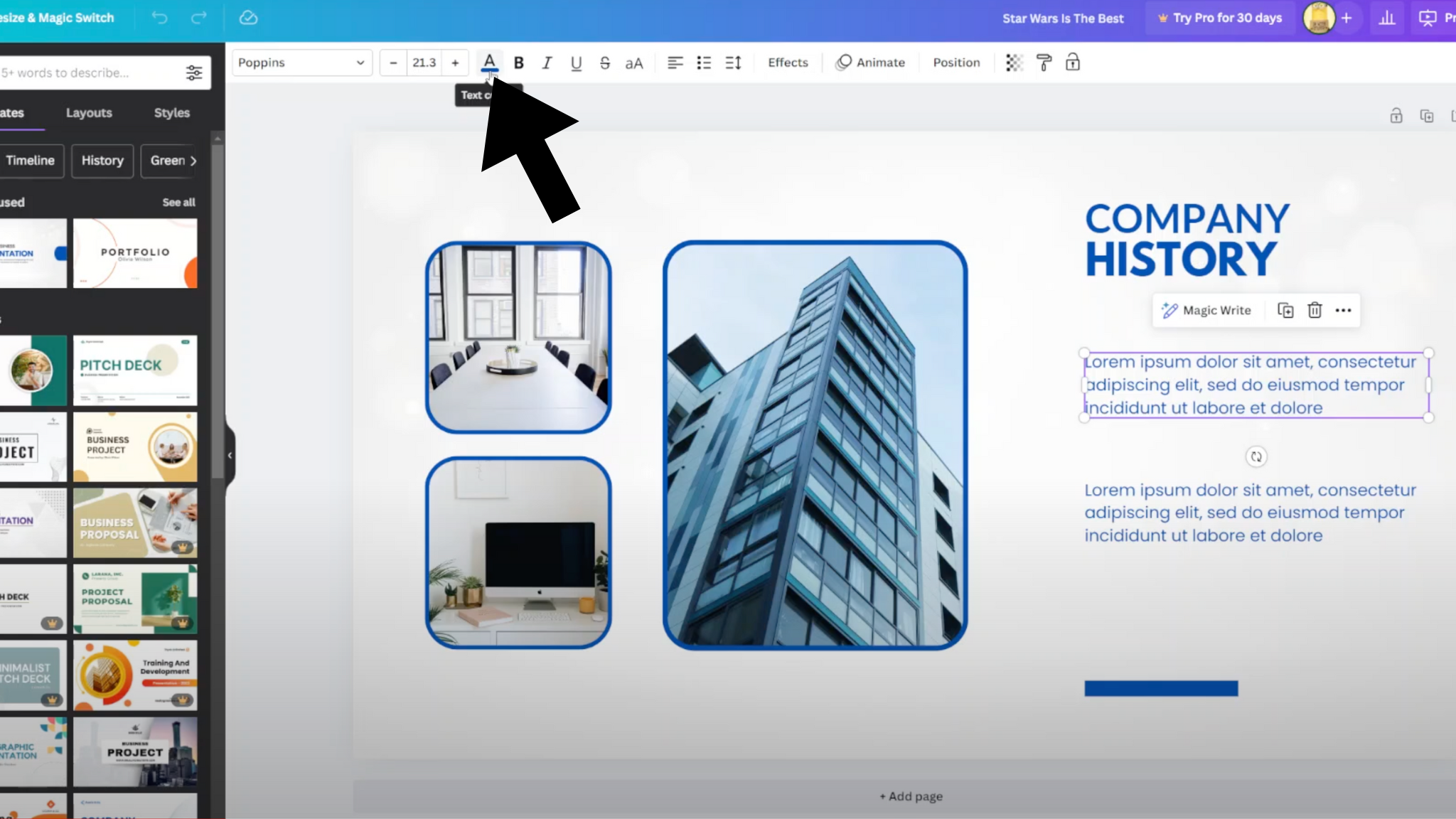Switch to Styles tab
Viewport: 1456px width, 819px height.
coord(172,112)
